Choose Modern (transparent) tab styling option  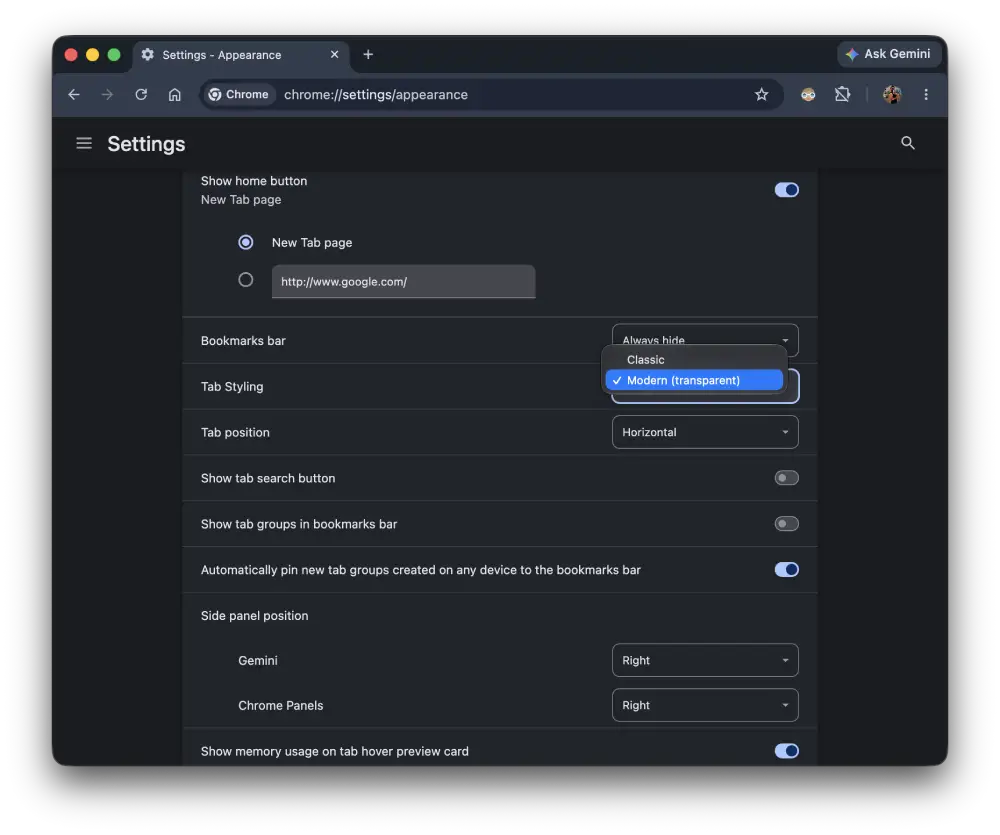coord(695,380)
